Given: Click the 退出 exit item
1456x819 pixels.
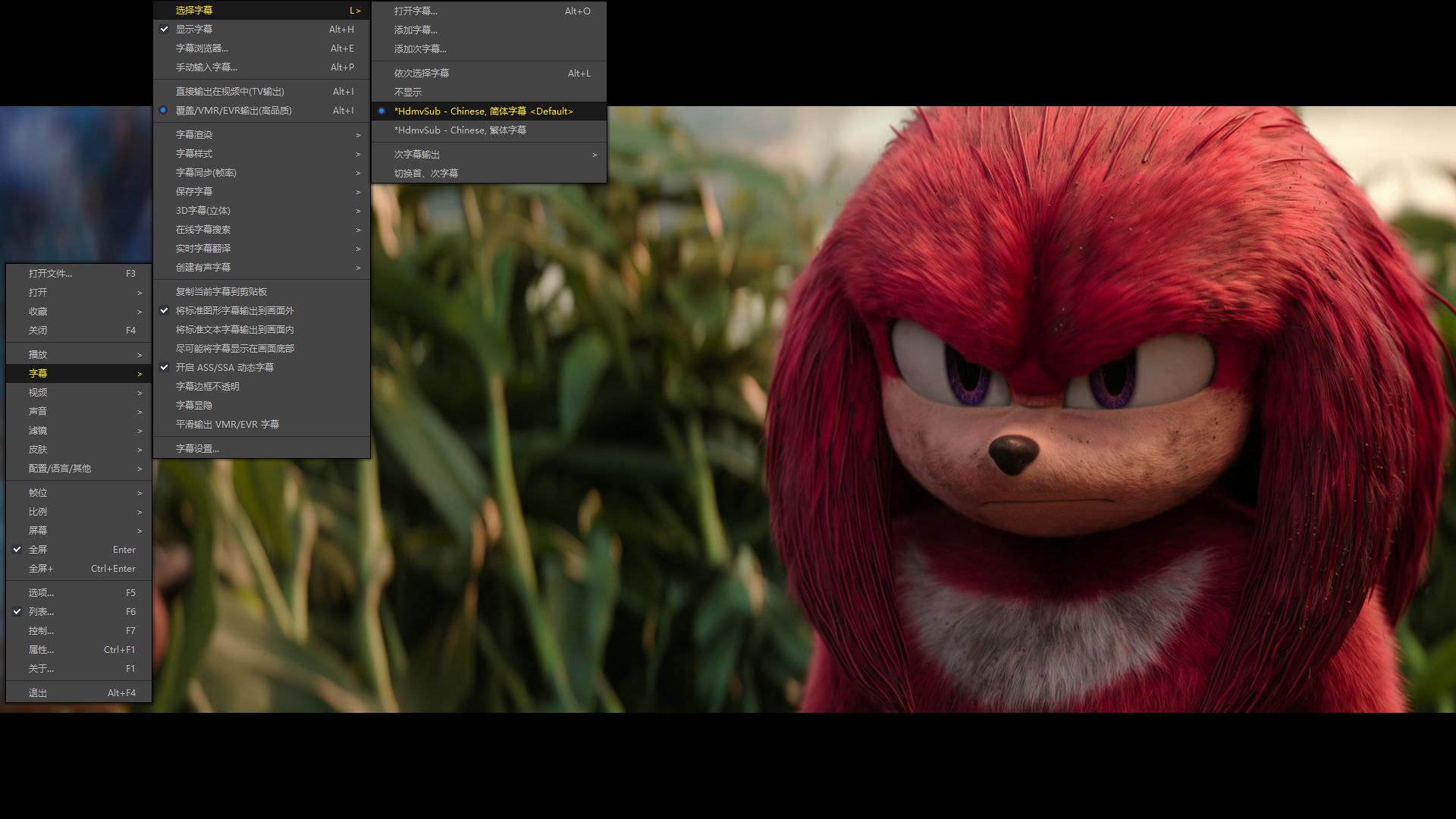Looking at the screenshot, I should pyautogui.click(x=38, y=693).
